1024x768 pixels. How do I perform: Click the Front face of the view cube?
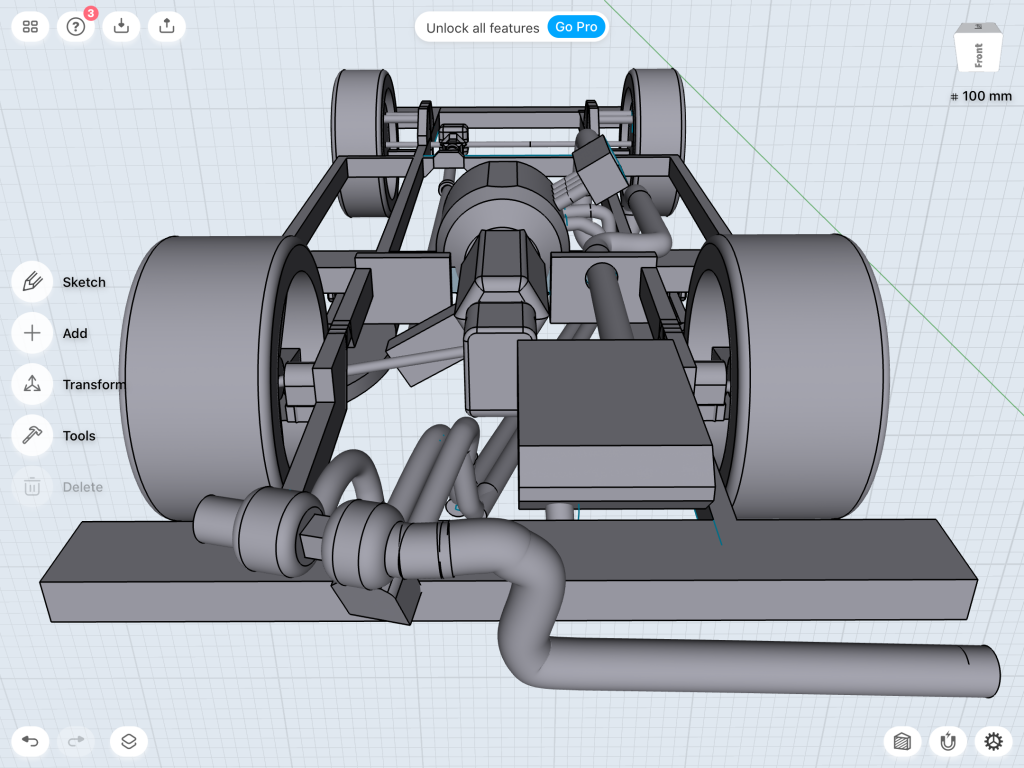977,54
